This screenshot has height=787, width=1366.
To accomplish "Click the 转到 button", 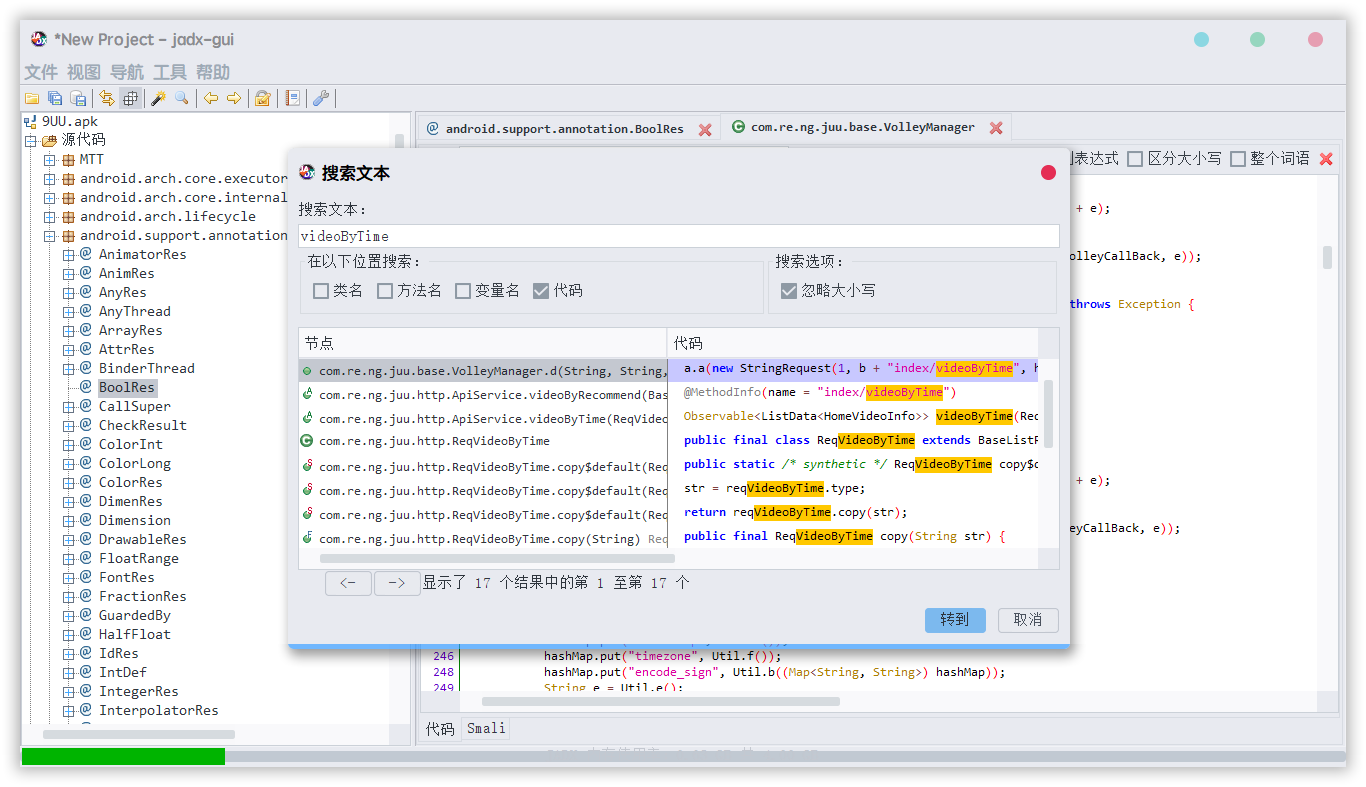I will [955, 620].
